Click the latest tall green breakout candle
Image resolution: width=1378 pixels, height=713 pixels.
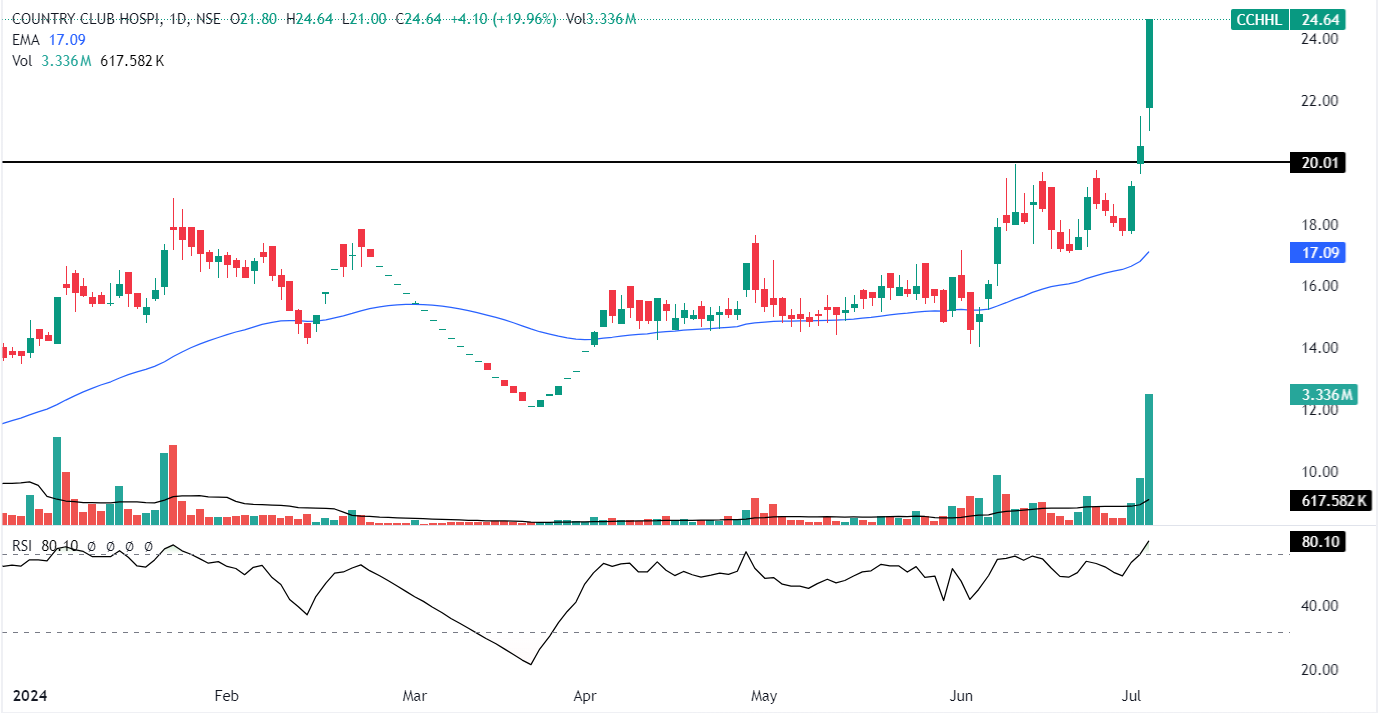[x=1150, y=62]
